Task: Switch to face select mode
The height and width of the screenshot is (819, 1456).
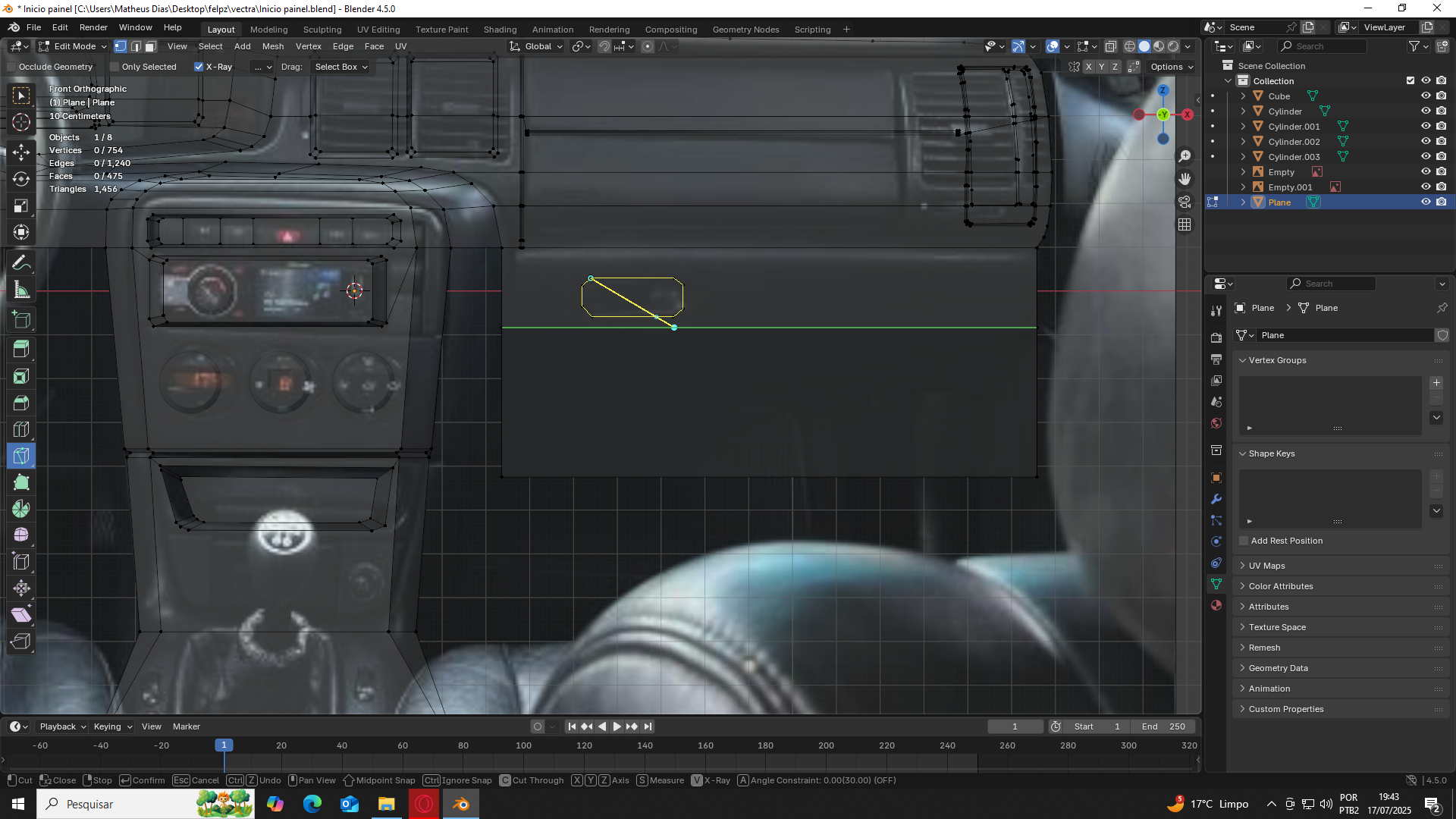Action: pos(150,46)
